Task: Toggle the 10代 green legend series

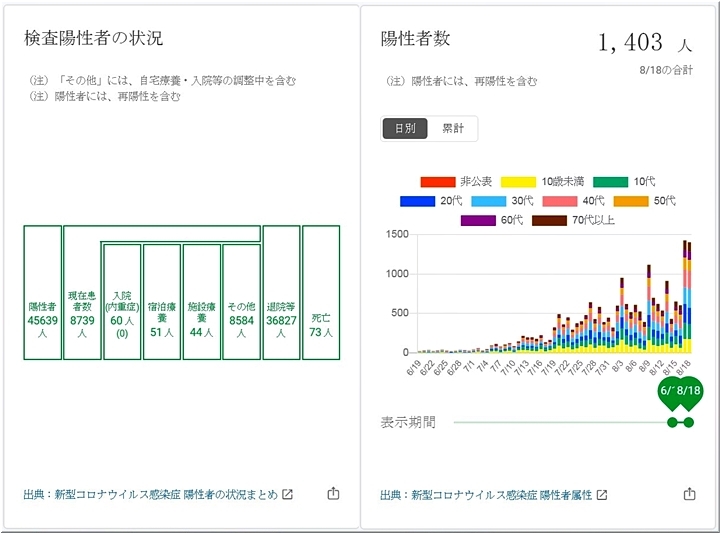Action: pos(625,182)
